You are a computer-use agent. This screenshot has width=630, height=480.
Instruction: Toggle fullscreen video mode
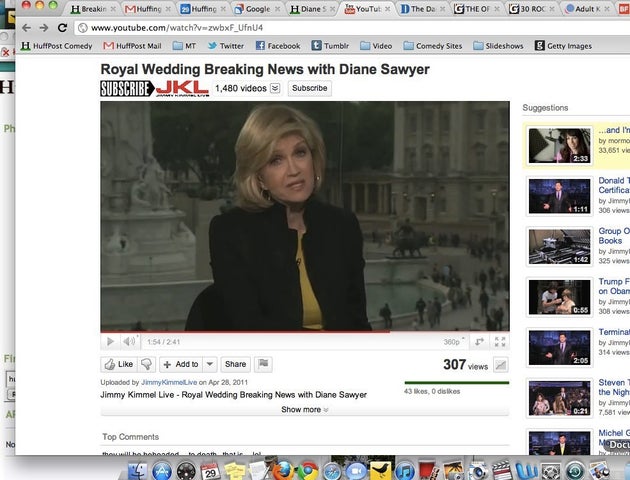pos(500,342)
